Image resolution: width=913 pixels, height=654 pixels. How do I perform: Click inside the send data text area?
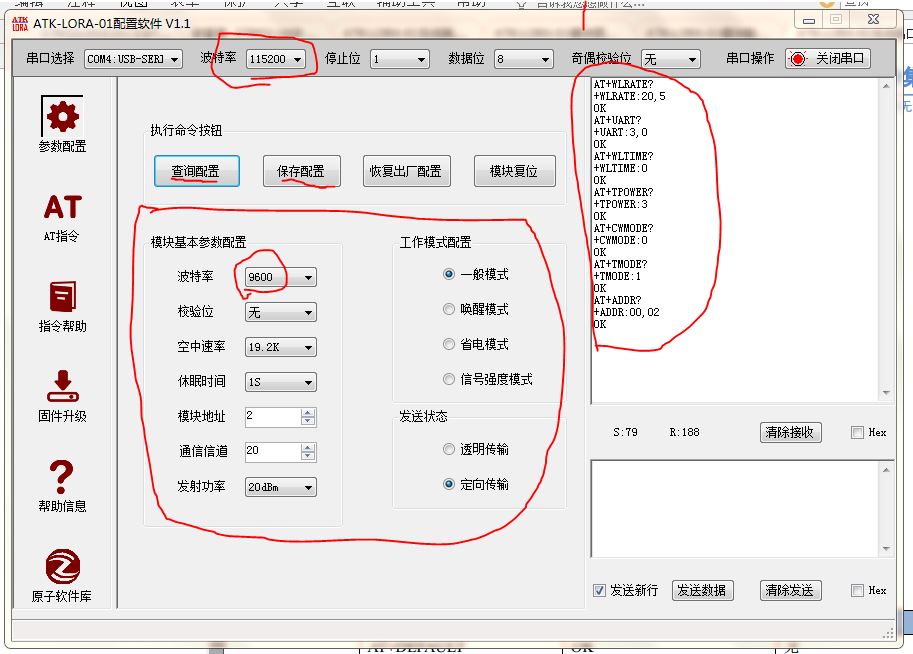(x=735, y=508)
